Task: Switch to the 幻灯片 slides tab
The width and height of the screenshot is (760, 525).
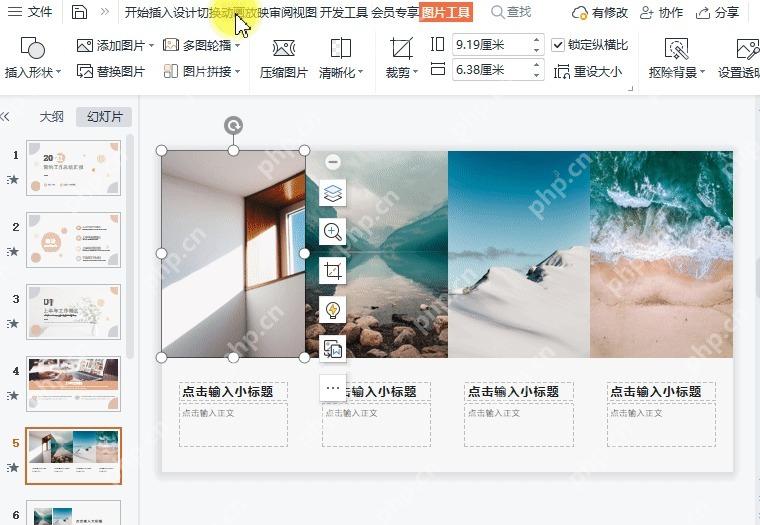Action: tap(104, 116)
